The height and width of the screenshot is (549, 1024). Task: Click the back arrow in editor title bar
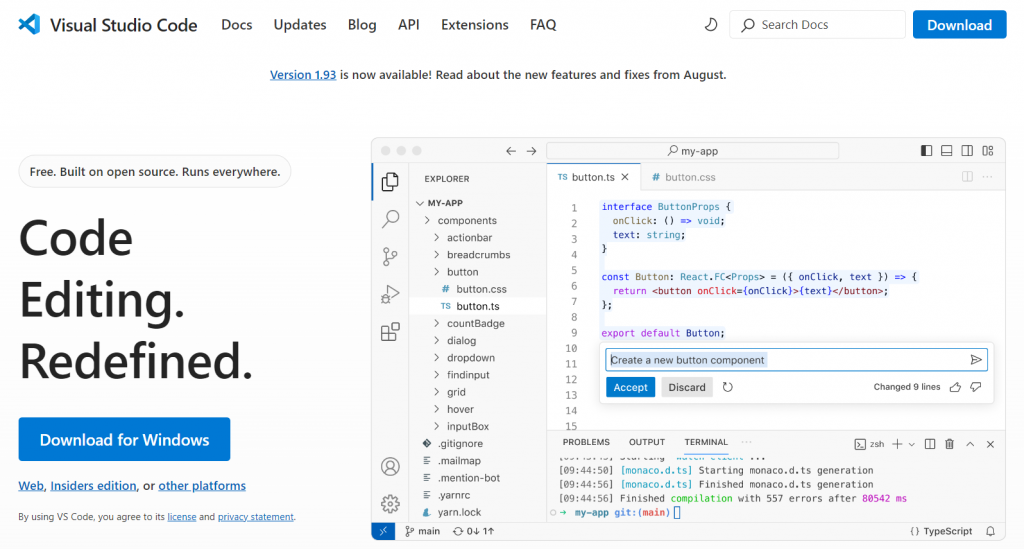coord(511,151)
